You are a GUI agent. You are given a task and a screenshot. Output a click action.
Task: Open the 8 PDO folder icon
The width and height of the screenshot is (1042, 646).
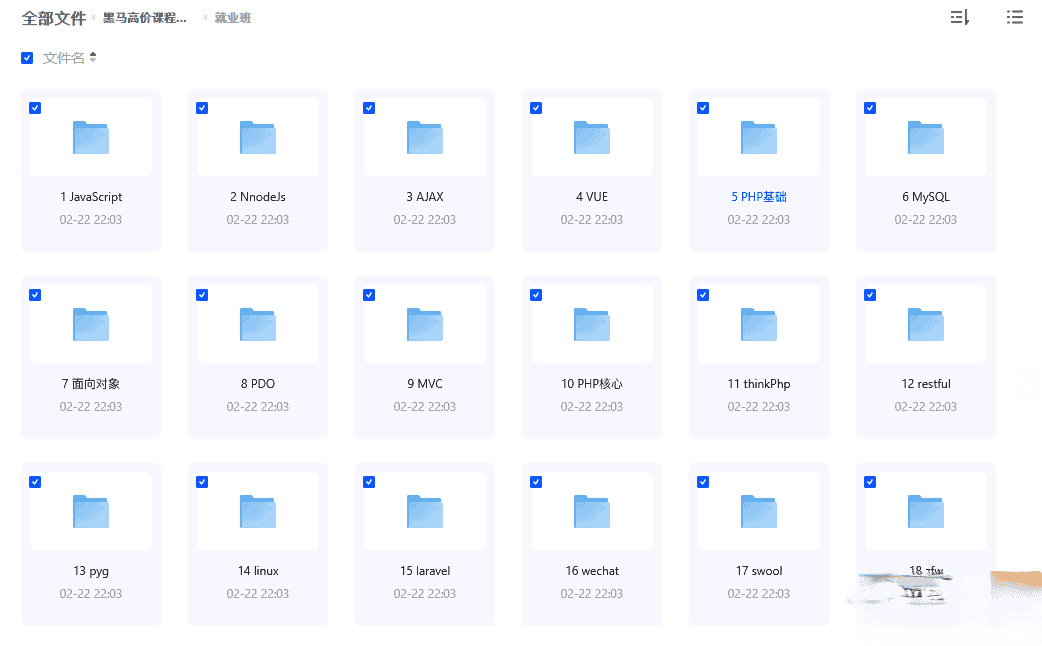coord(258,324)
